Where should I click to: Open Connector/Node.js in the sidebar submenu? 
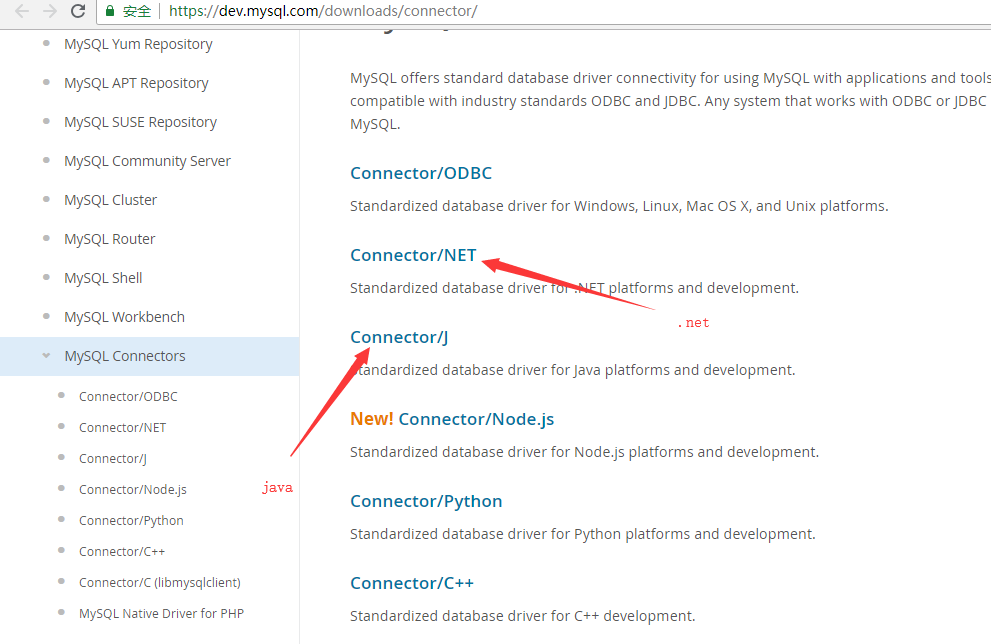click(x=133, y=489)
